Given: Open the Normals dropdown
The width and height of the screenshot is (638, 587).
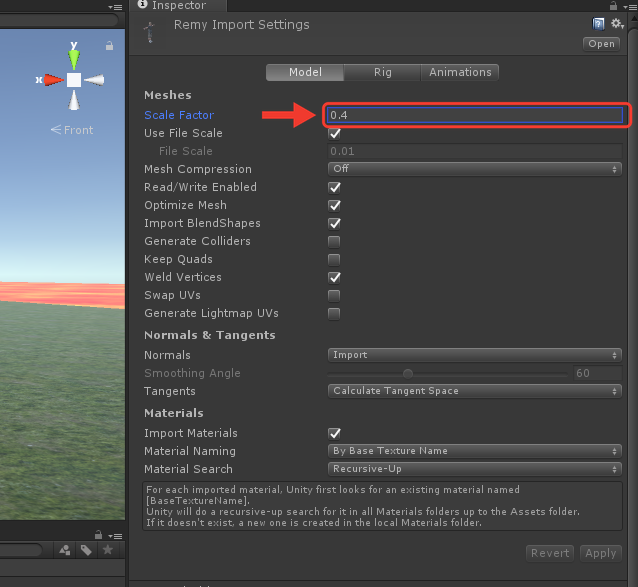Looking at the screenshot, I should 475,355.
